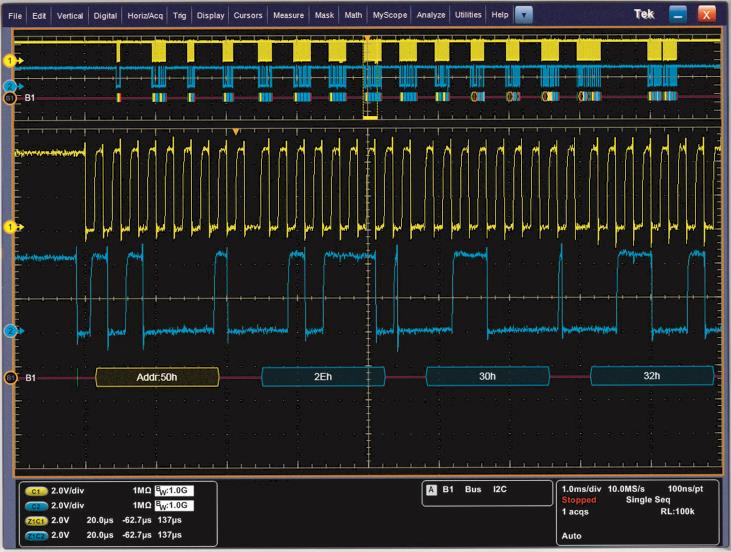Select the B1 bus marker beside the decoded packets
The width and height of the screenshot is (731, 552).
coord(12,377)
